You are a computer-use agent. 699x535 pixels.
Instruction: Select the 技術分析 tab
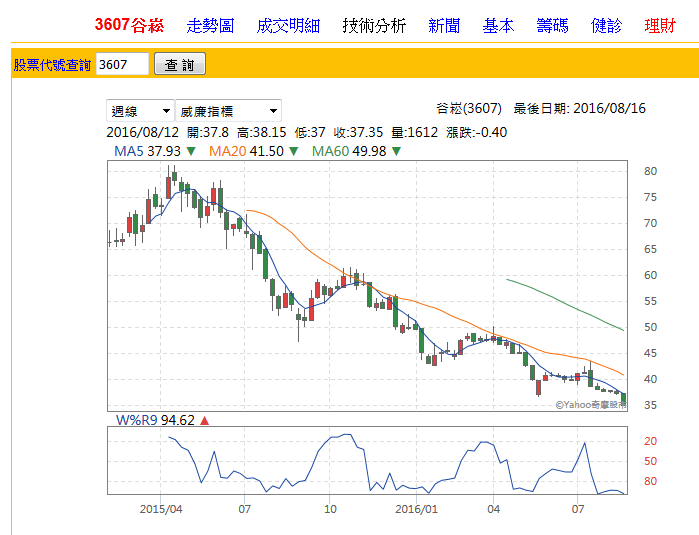coord(374,25)
